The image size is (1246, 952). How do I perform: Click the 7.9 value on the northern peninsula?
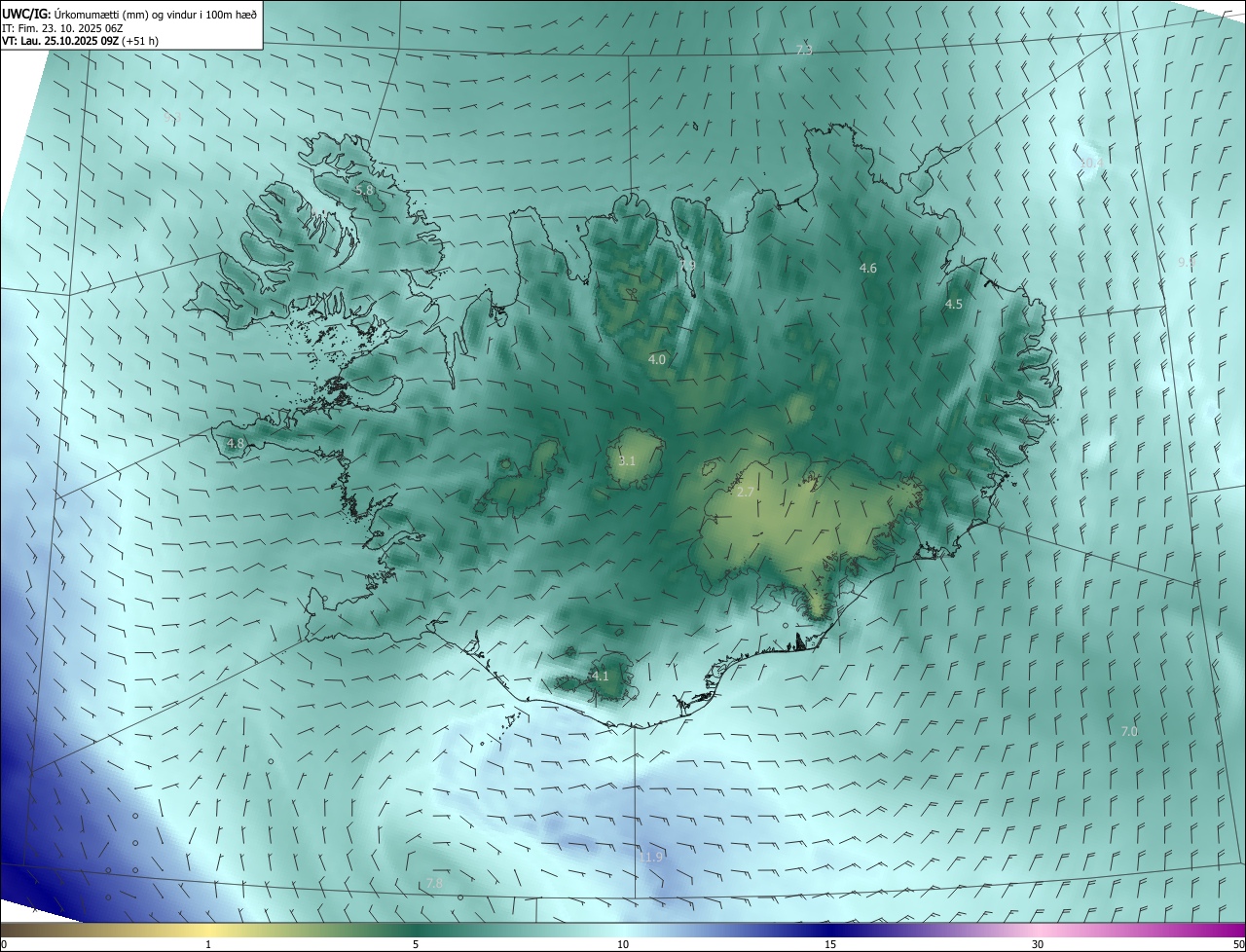[x=687, y=265]
